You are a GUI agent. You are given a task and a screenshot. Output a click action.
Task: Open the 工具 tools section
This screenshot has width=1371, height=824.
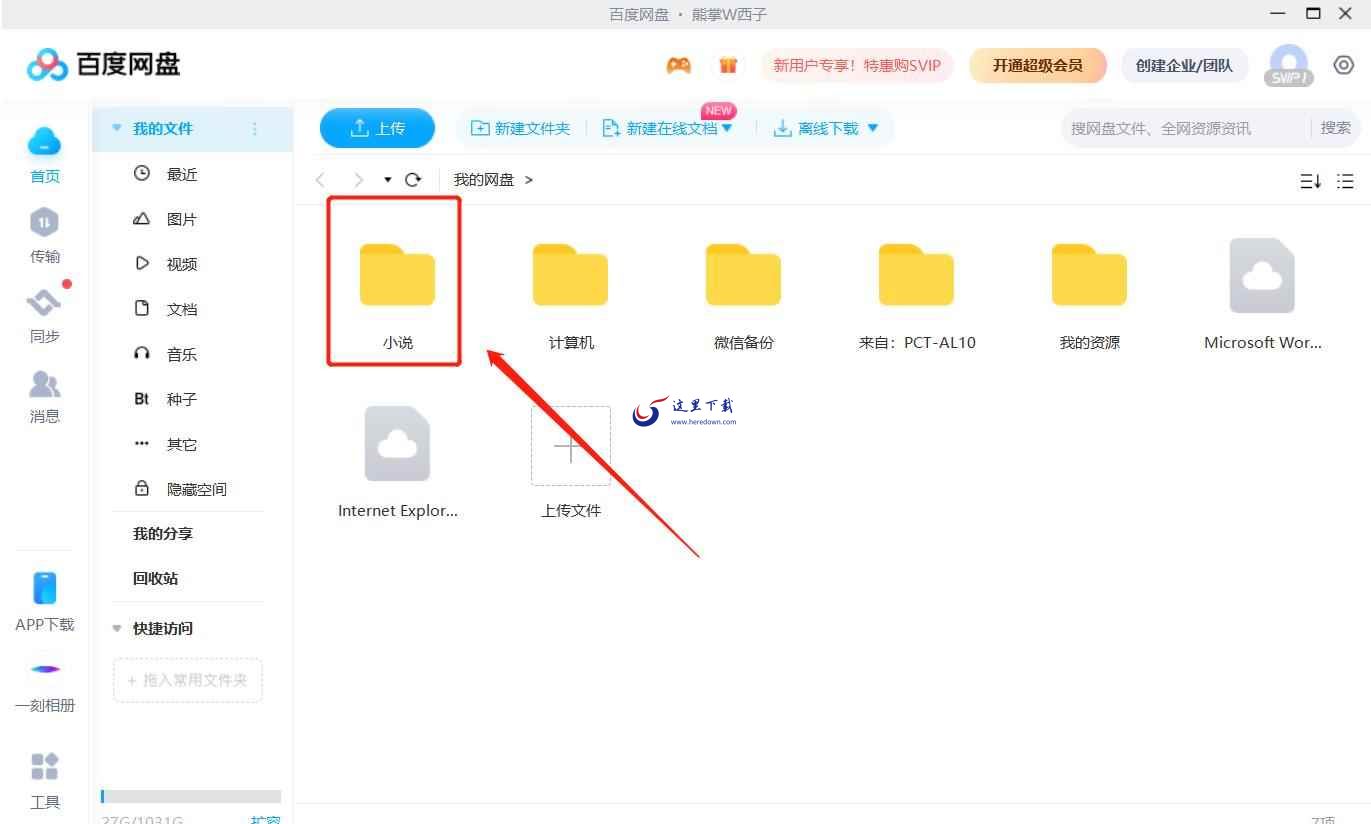45,780
